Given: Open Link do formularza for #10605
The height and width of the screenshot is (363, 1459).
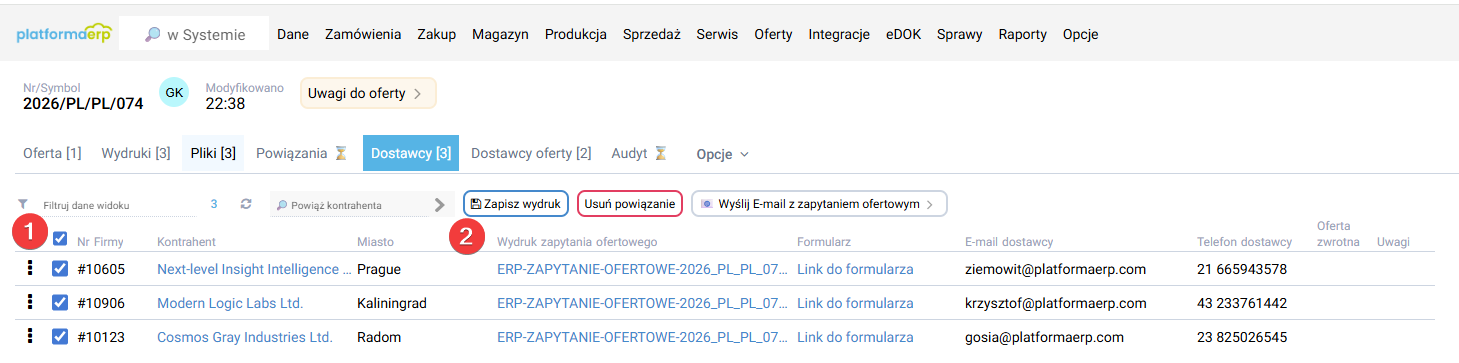Looking at the screenshot, I should click(855, 269).
